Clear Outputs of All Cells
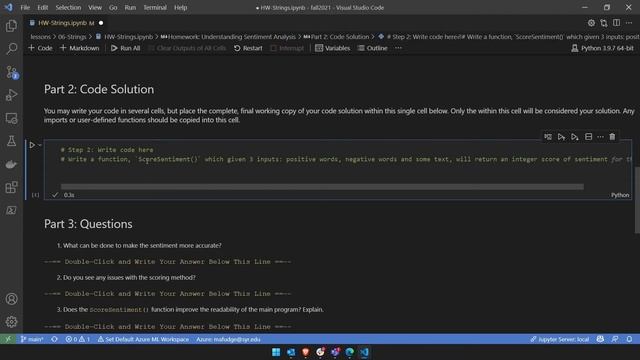Image resolution: width=640 pixels, height=360 pixels. click(187, 48)
